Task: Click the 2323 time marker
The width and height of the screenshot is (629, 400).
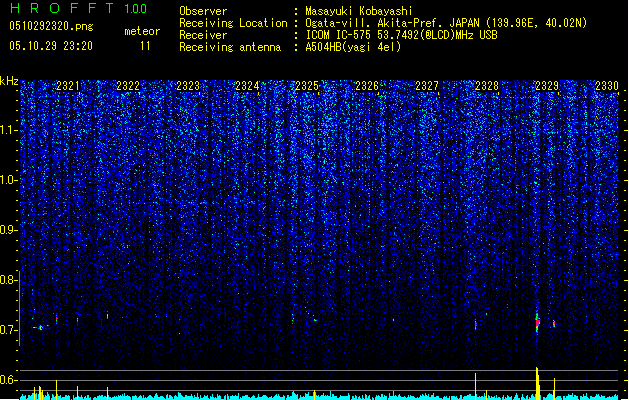Action: coord(188,86)
